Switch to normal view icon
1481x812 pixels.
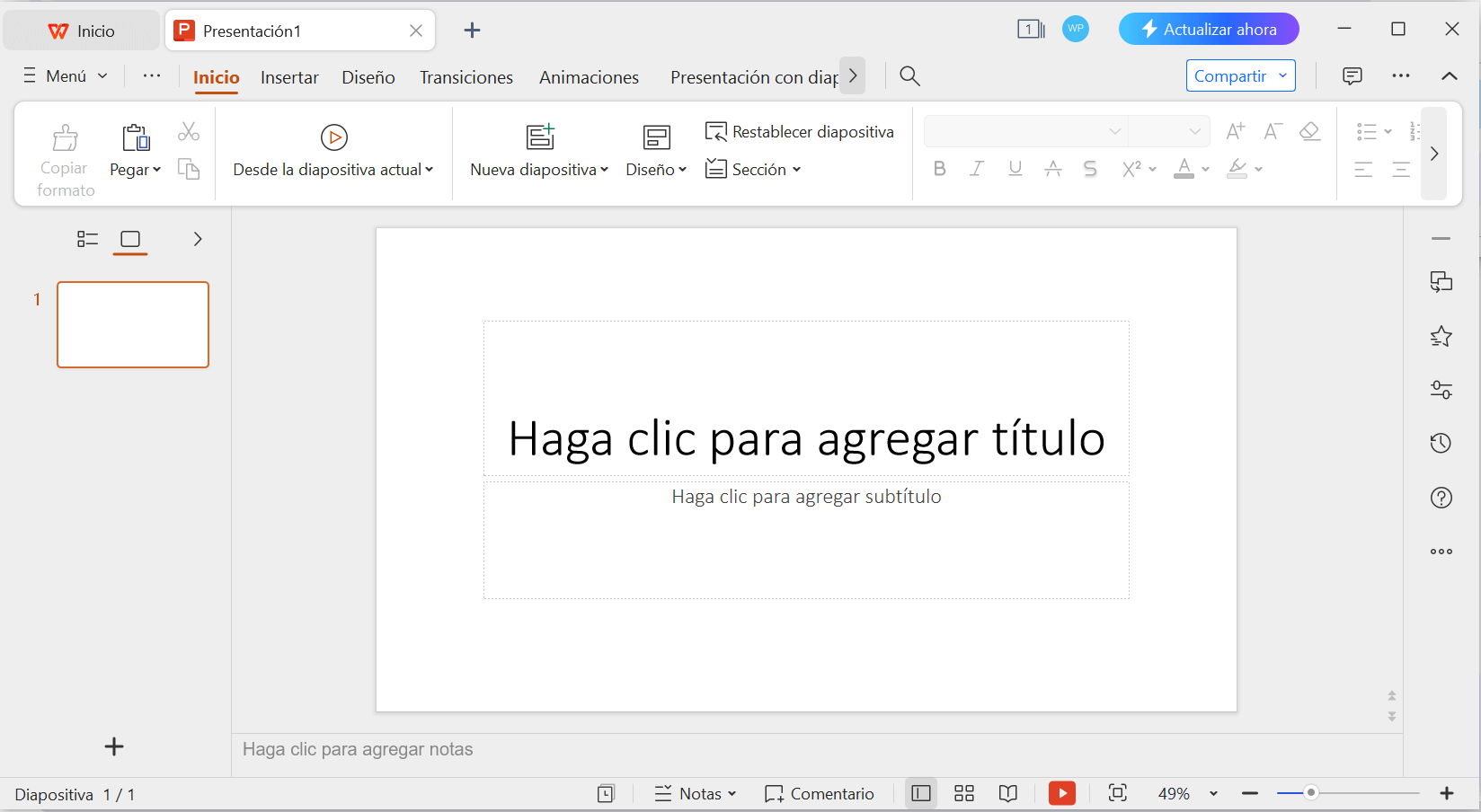(921, 793)
